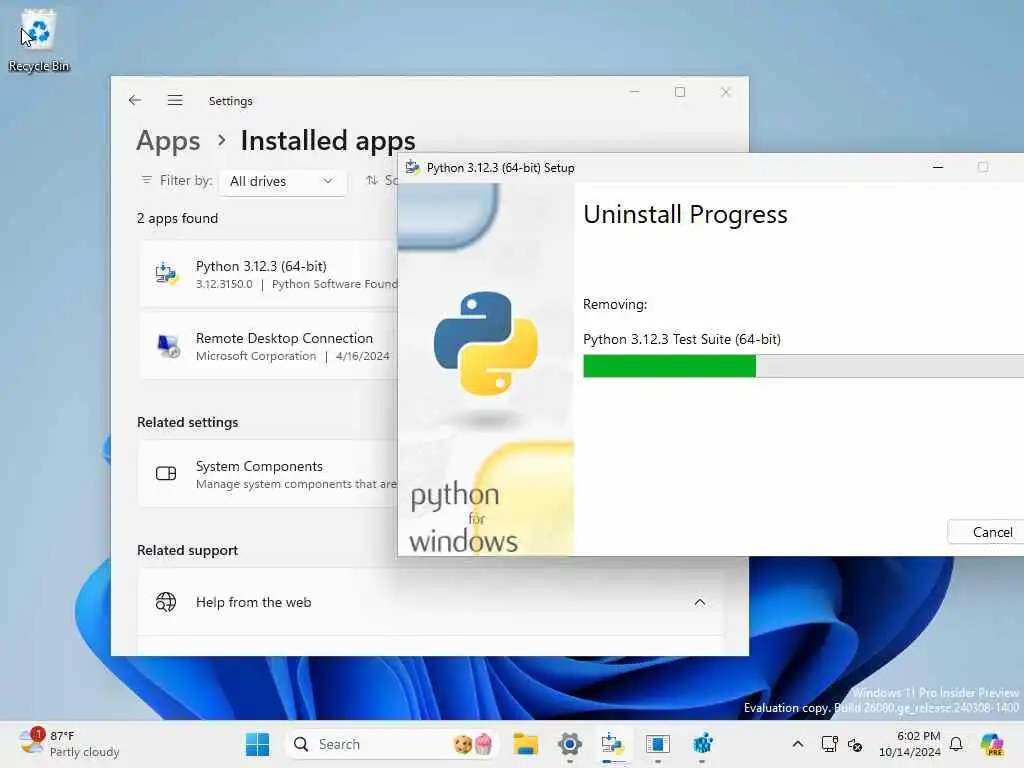Click the Help from the web globe icon
The image size is (1024, 768).
[166, 601]
